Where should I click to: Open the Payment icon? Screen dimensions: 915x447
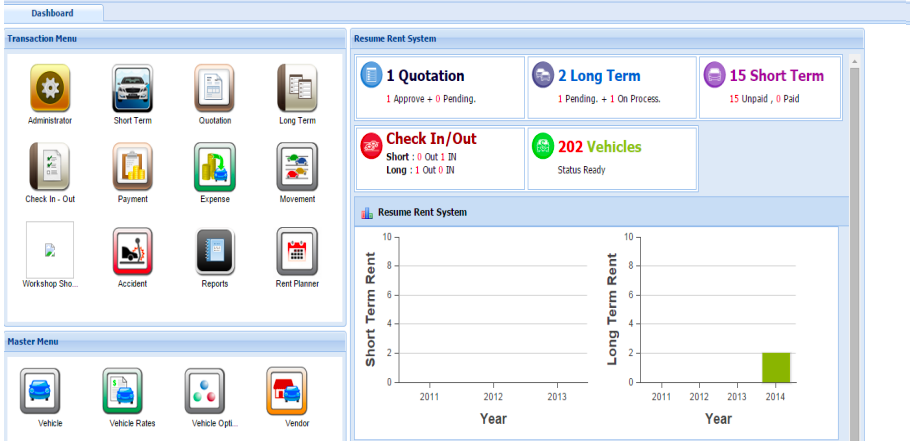pos(132,167)
